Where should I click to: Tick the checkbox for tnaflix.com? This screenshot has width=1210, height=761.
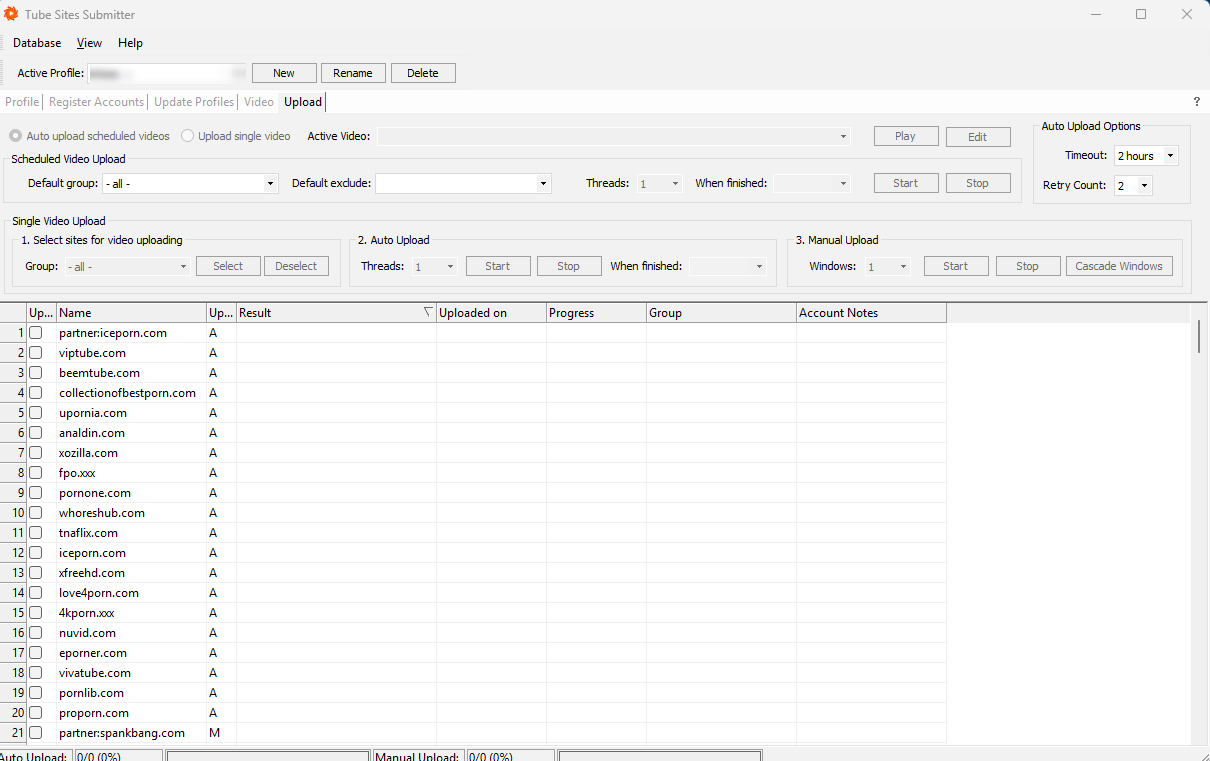[x=36, y=533]
